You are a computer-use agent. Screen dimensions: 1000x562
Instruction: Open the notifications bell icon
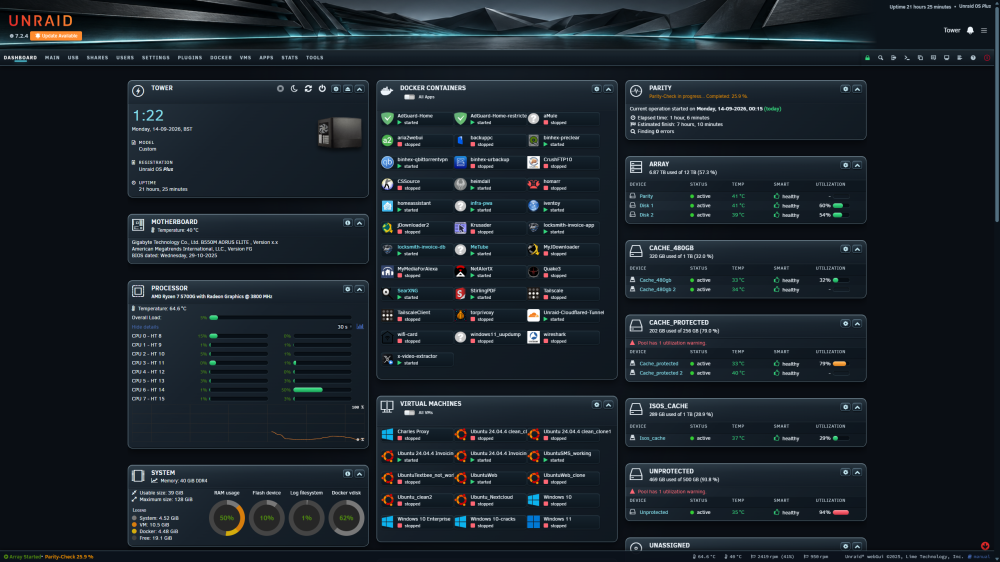pos(970,30)
